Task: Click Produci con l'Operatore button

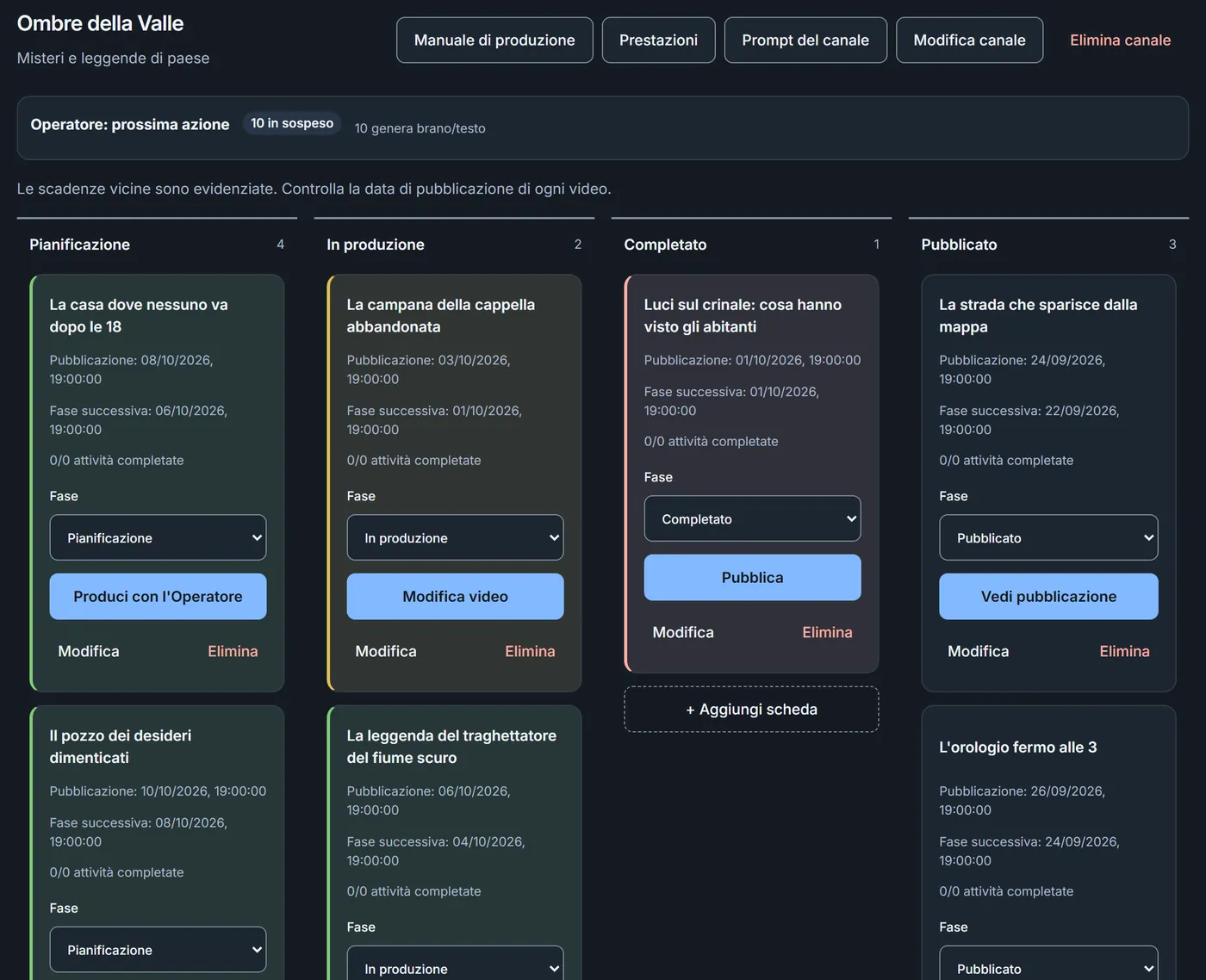Action: pos(158,597)
